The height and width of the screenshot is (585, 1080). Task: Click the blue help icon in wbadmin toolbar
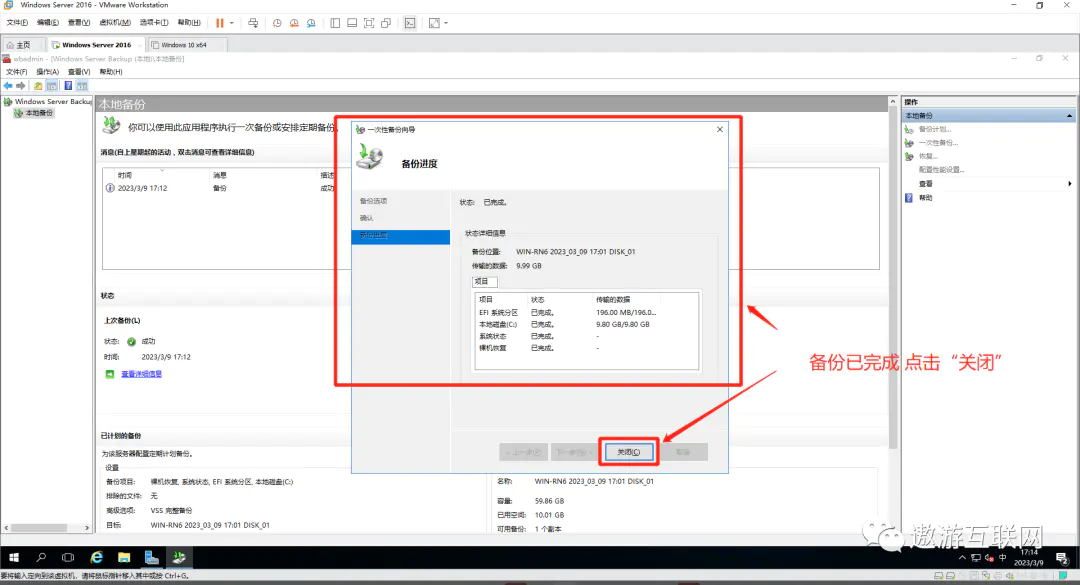(68, 85)
